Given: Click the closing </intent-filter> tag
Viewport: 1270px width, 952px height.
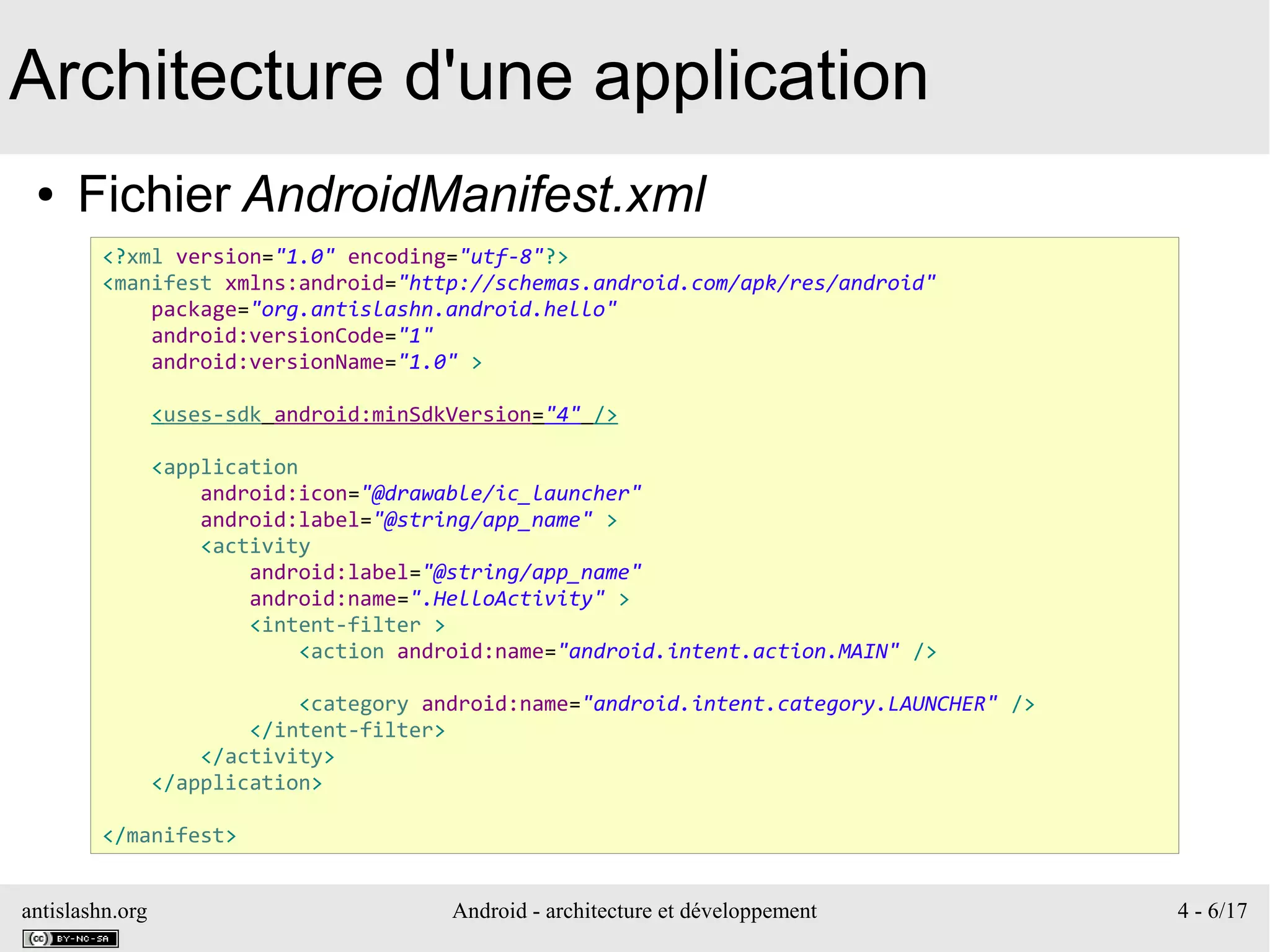Looking at the screenshot, I should (x=347, y=731).
